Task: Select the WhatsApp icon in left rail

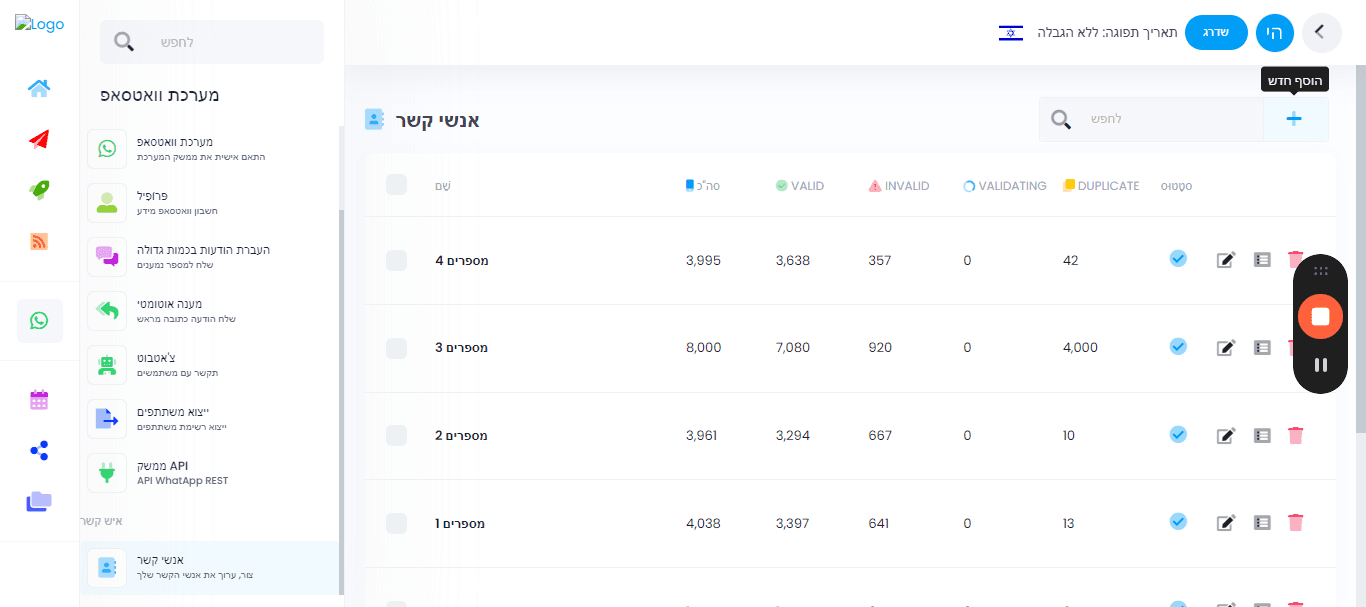Action: coord(39,321)
